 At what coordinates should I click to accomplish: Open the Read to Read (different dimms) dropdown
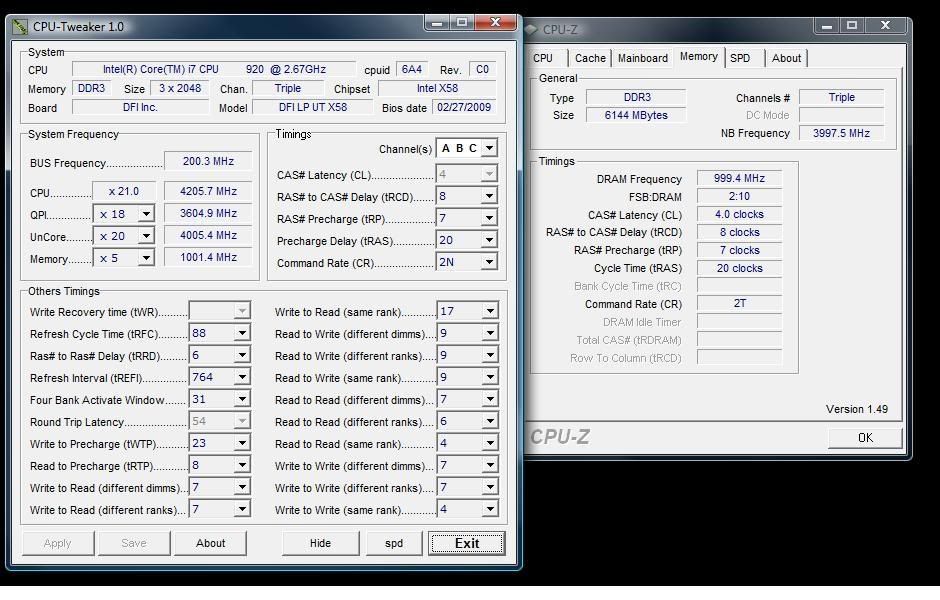click(x=490, y=399)
